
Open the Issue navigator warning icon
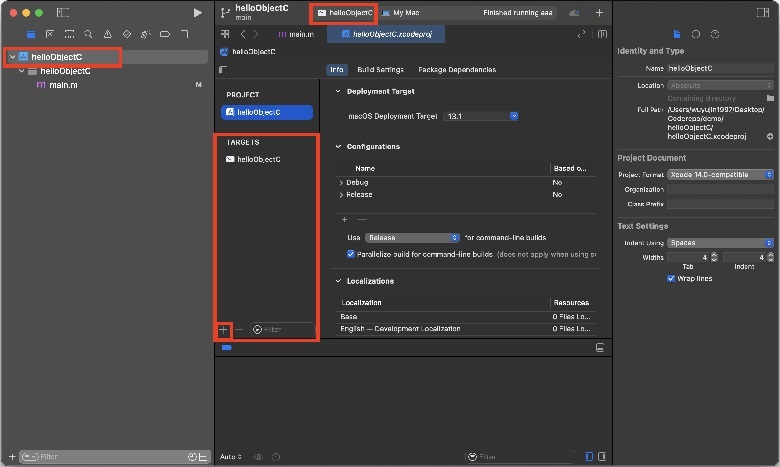(107, 34)
